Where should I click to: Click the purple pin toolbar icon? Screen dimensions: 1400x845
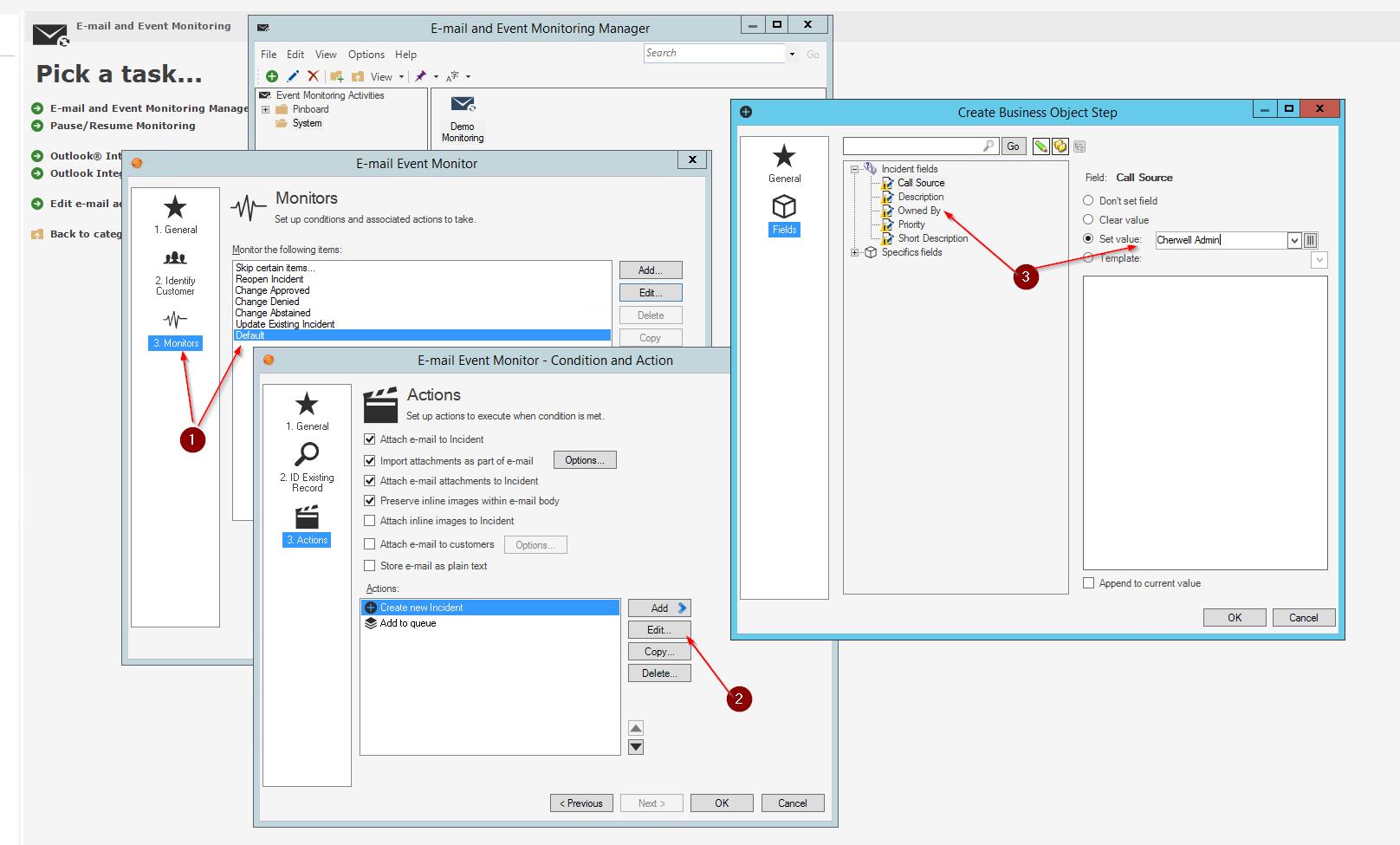[x=421, y=76]
